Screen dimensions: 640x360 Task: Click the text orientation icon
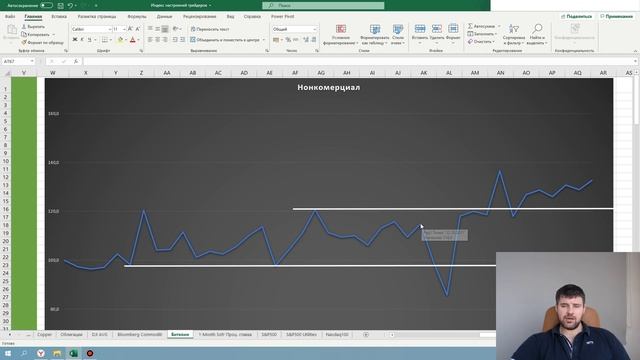point(176,29)
